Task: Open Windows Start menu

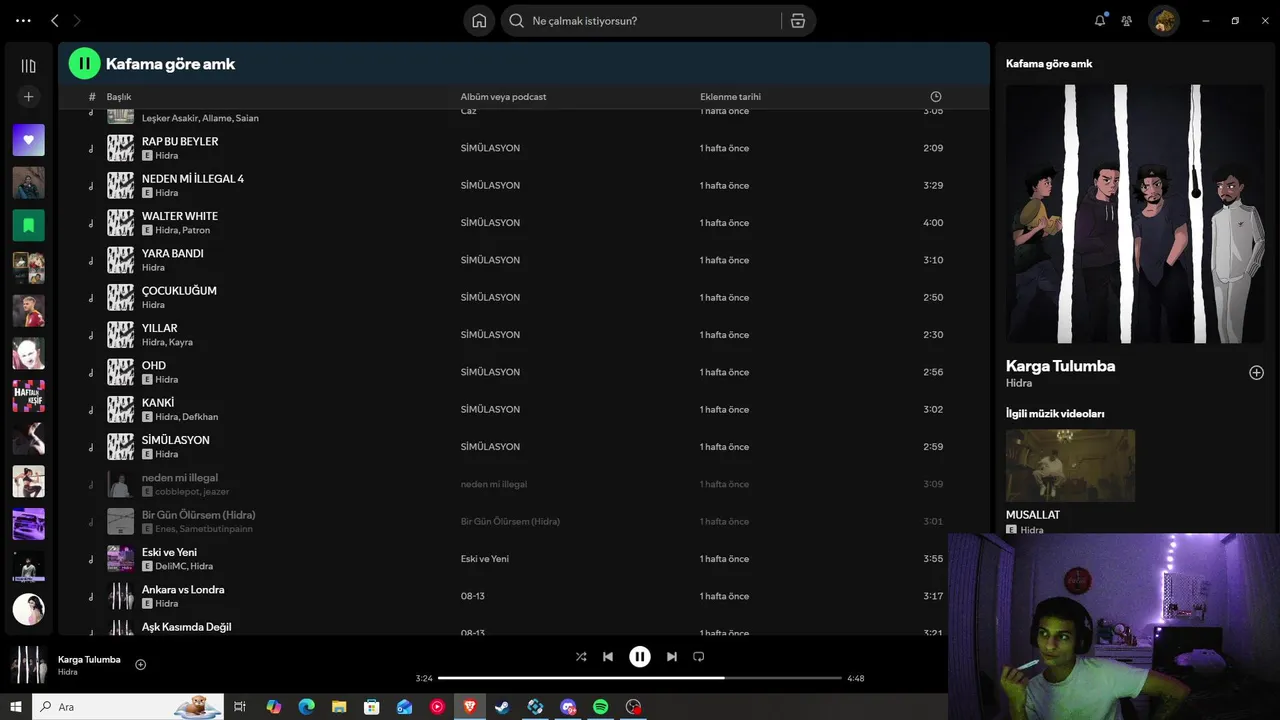Action: tap(16, 707)
